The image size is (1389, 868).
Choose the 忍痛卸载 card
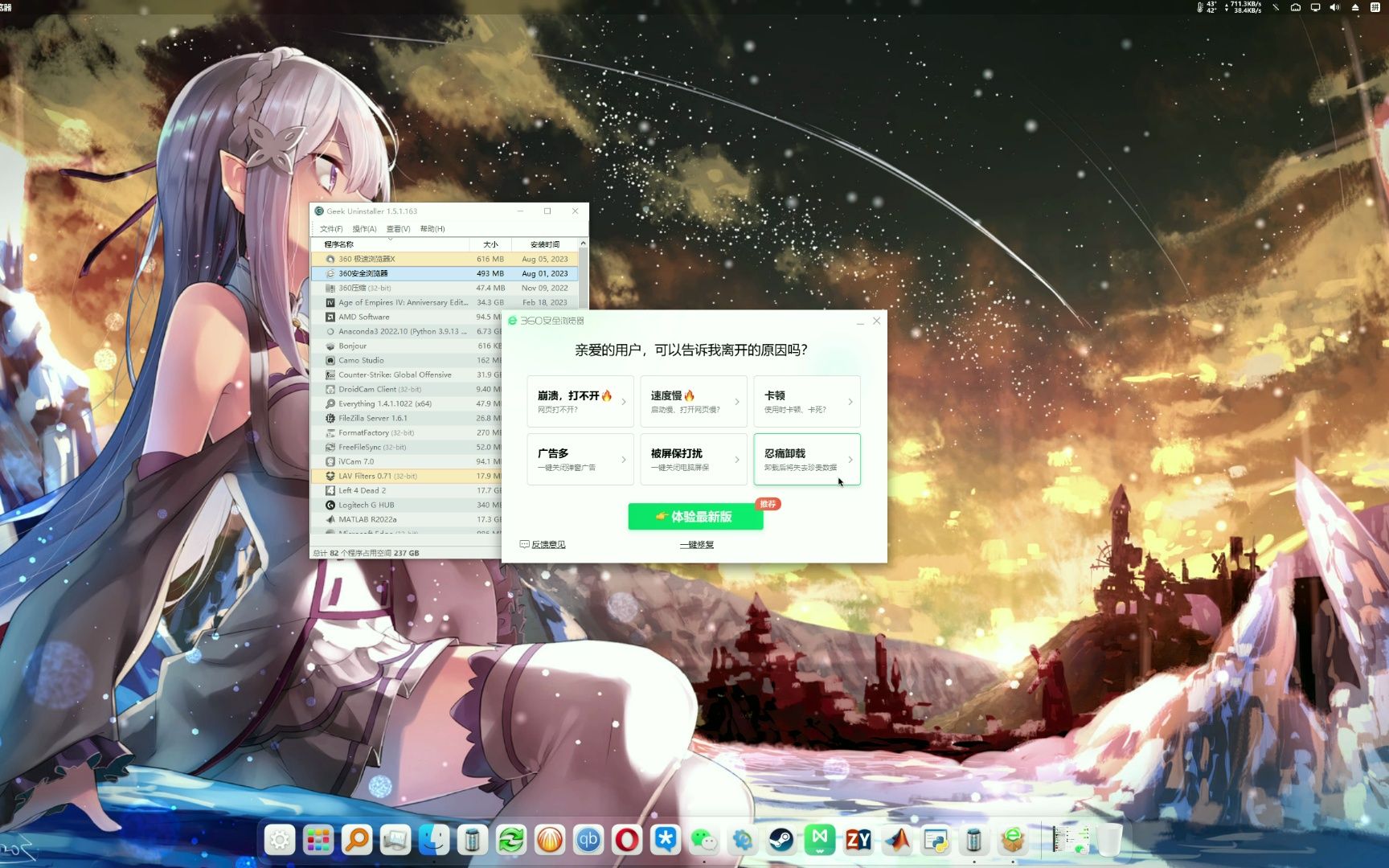[807, 460]
